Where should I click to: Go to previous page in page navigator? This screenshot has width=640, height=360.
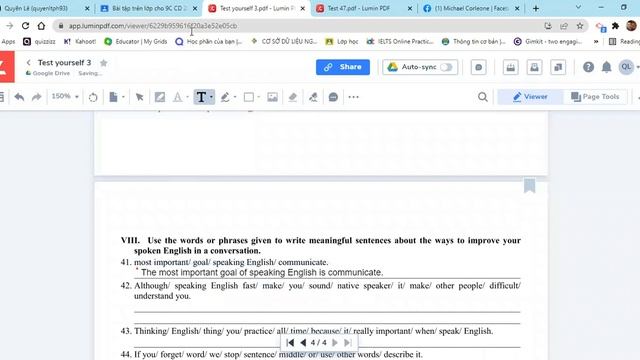[x=303, y=342]
